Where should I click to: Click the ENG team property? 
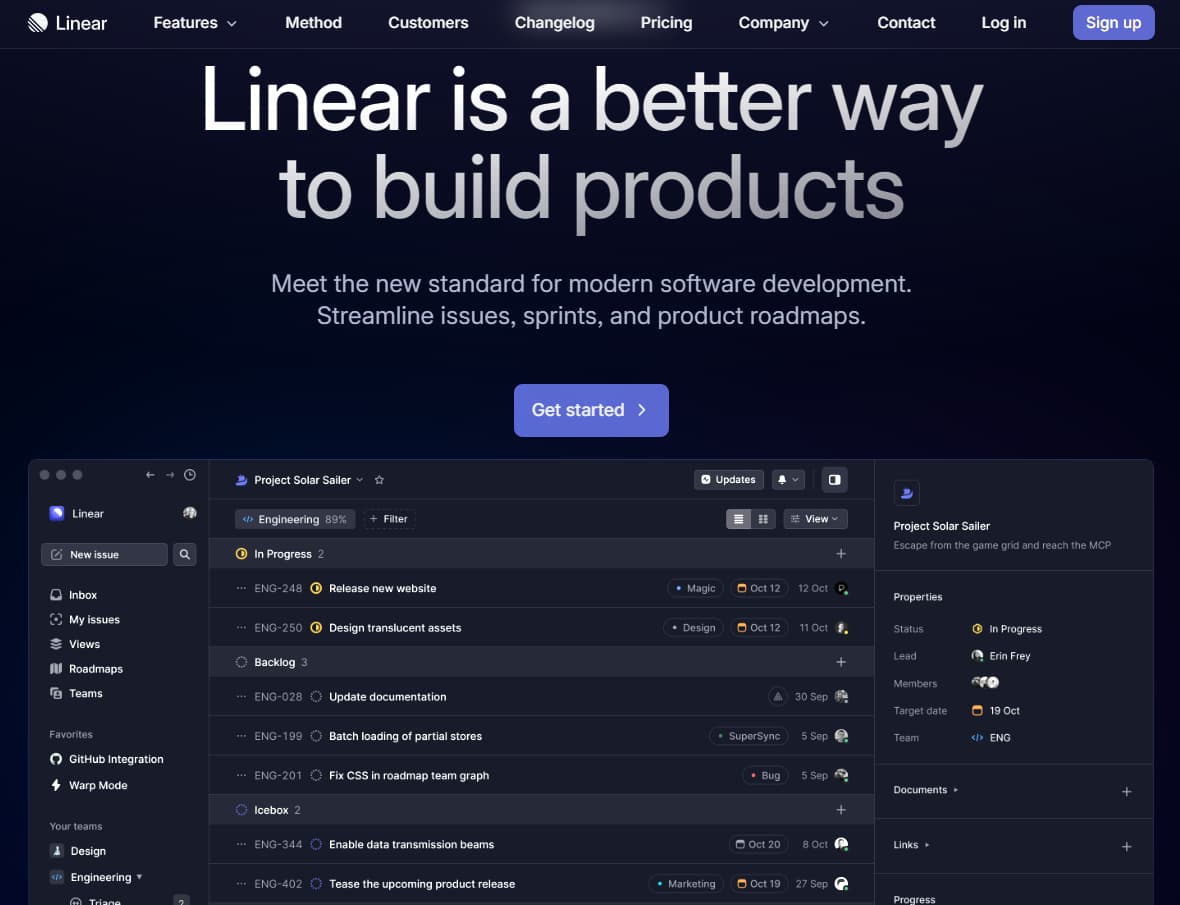(991, 737)
